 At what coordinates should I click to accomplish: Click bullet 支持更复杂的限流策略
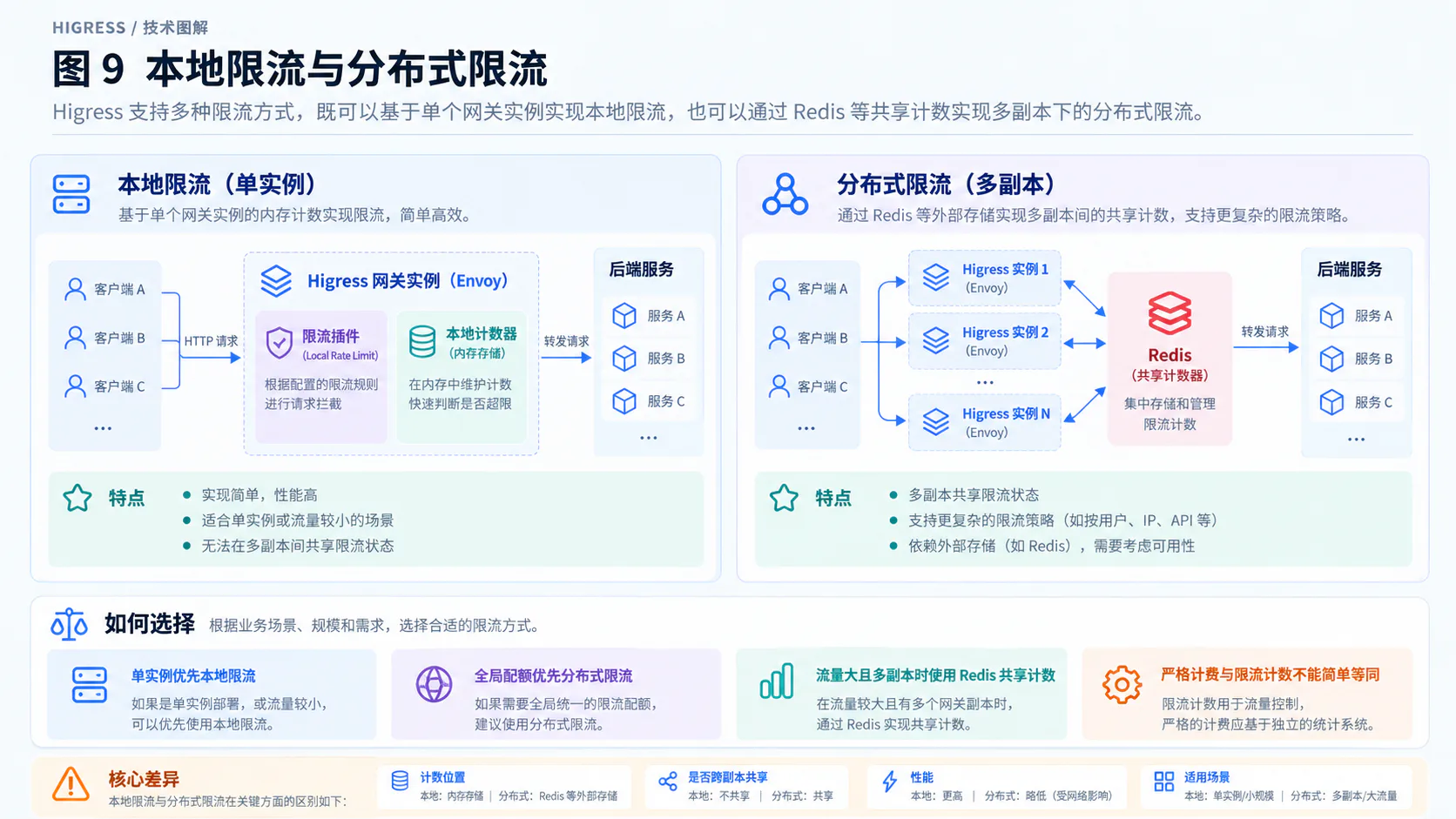pyautogui.click(x=1062, y=520)
